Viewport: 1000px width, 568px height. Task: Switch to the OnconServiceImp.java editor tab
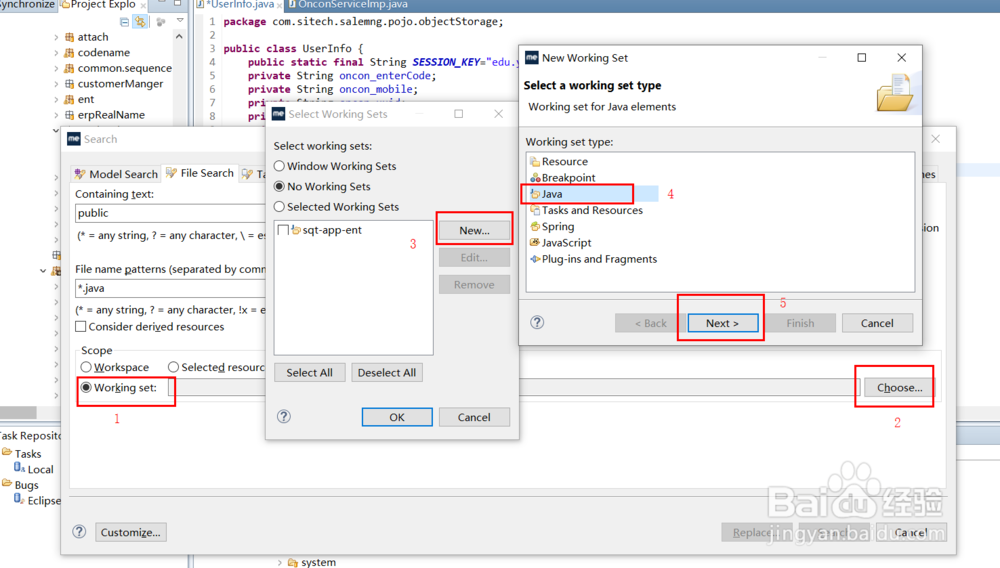click(348, 4)
